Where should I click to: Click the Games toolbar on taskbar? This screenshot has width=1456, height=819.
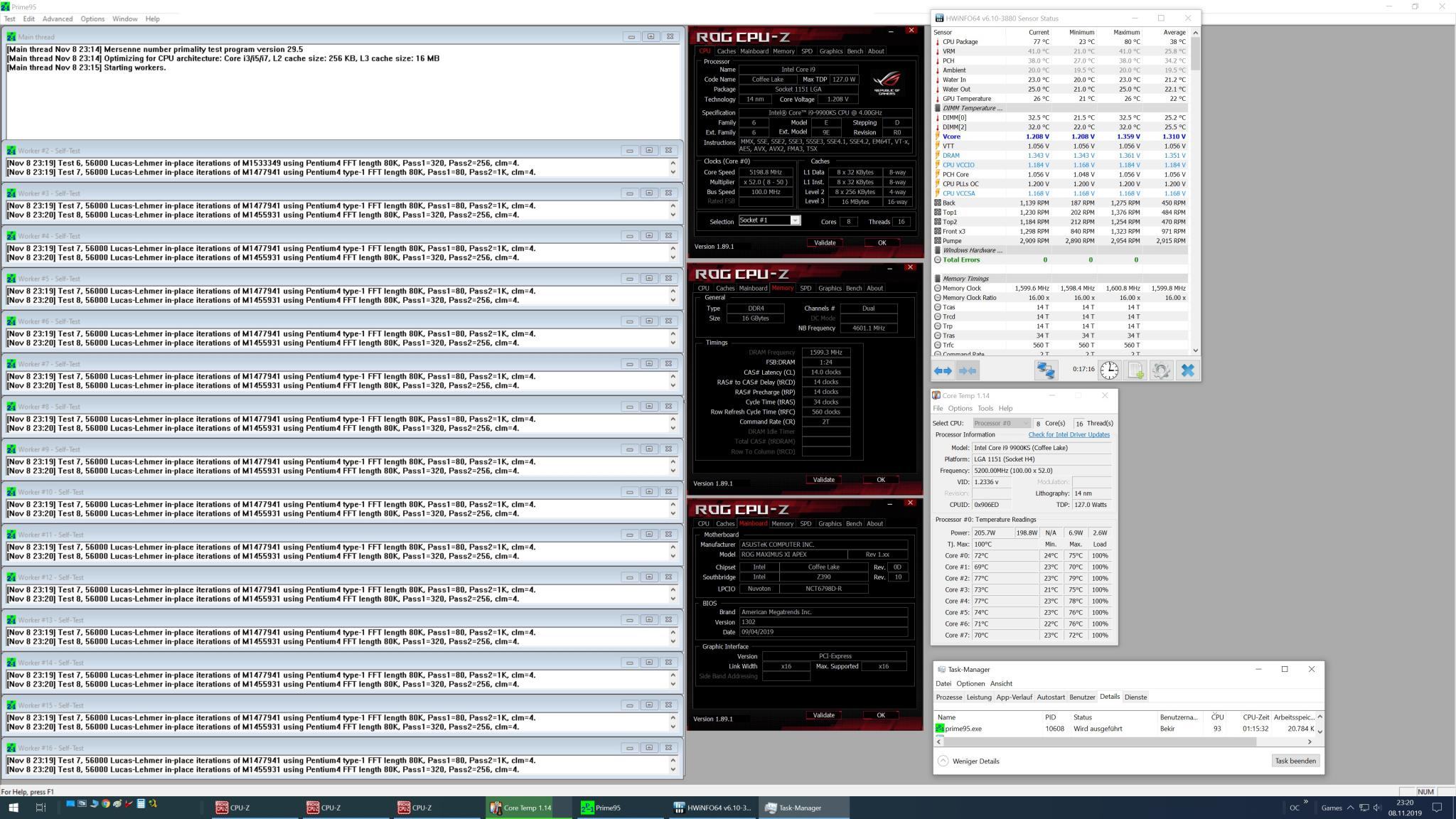[x=1332, y=808]
